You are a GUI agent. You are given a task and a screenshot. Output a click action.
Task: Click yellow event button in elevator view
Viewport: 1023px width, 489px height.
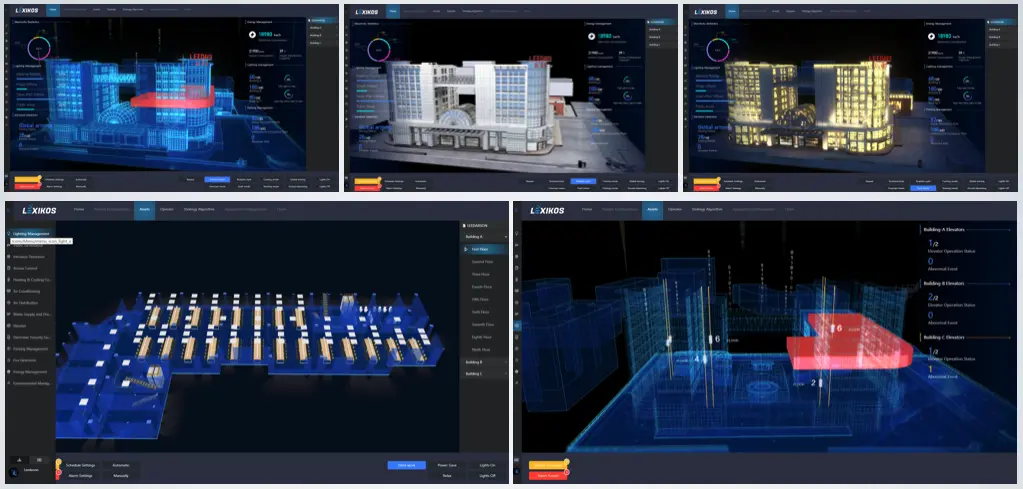pyautogui.click(x=547, y=466)
